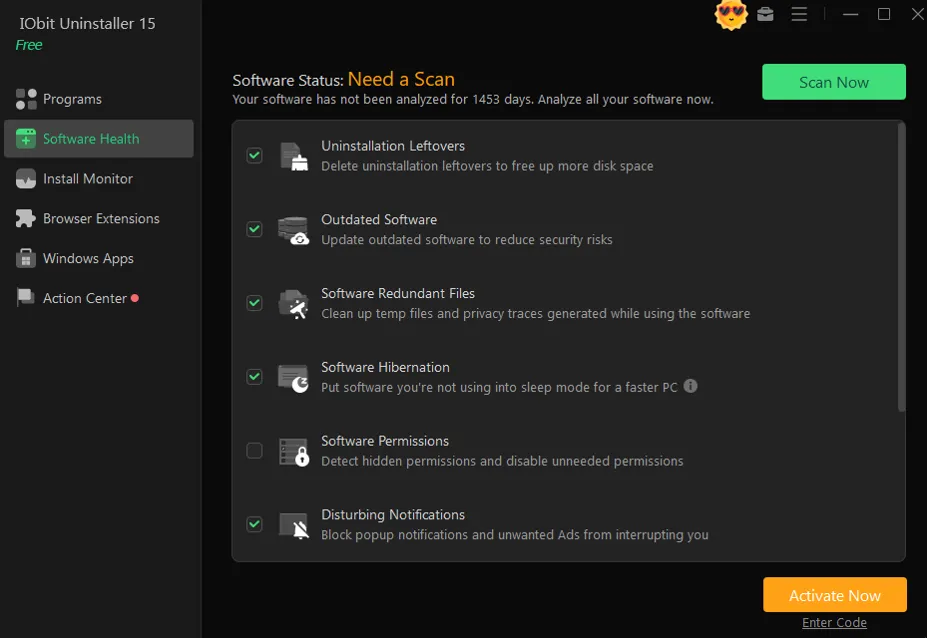Click the Install Monitor sidebar icon
Screen dimensions: 927x638
(26, 179)
